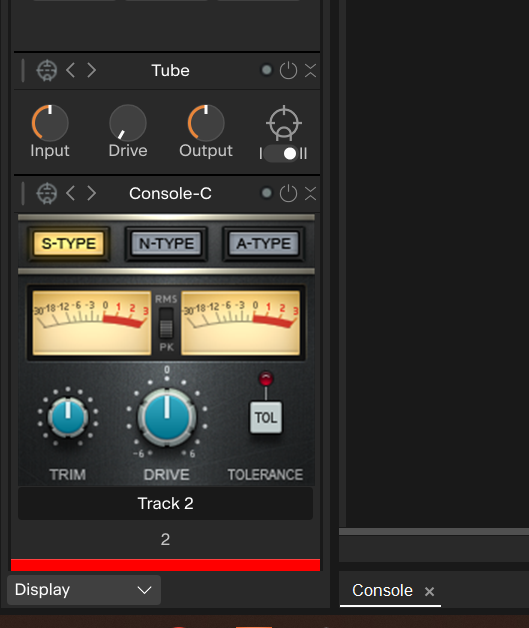Close the Console tab
The image size is (529, 628).
[x=429, y=592]
